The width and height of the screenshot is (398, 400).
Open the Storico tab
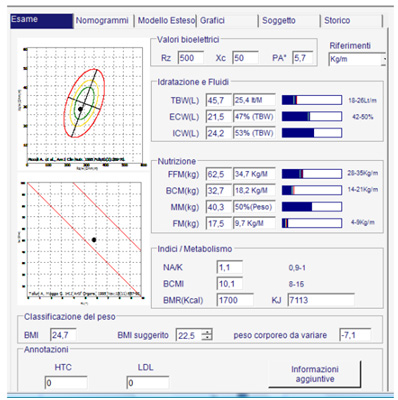352,21
